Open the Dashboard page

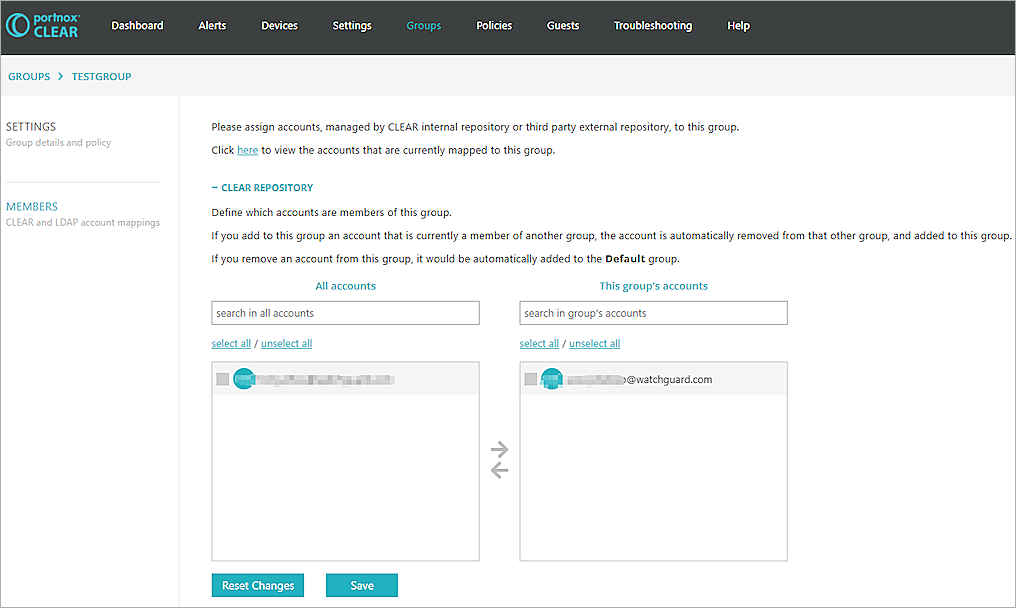point(137,26)
